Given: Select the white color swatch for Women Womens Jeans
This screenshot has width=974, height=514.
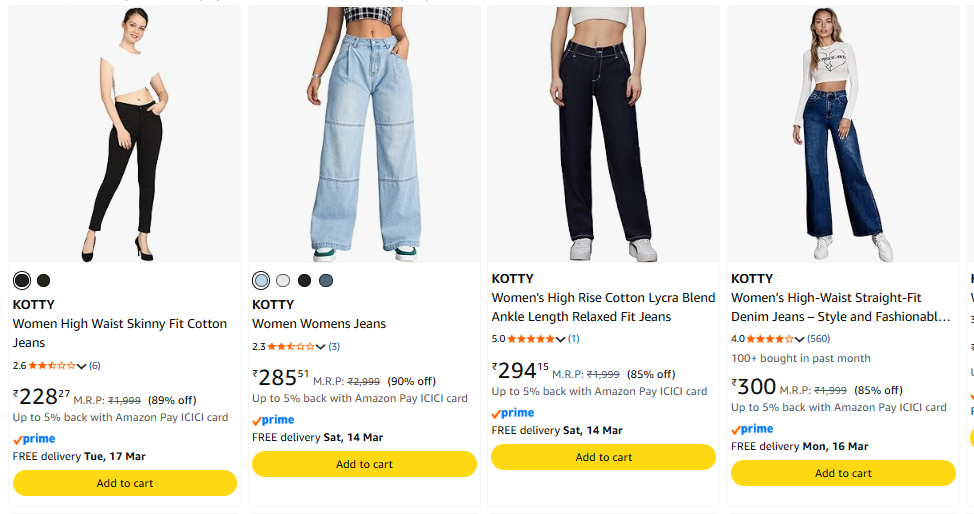Looking at the screenshot, I should [283, 281].
